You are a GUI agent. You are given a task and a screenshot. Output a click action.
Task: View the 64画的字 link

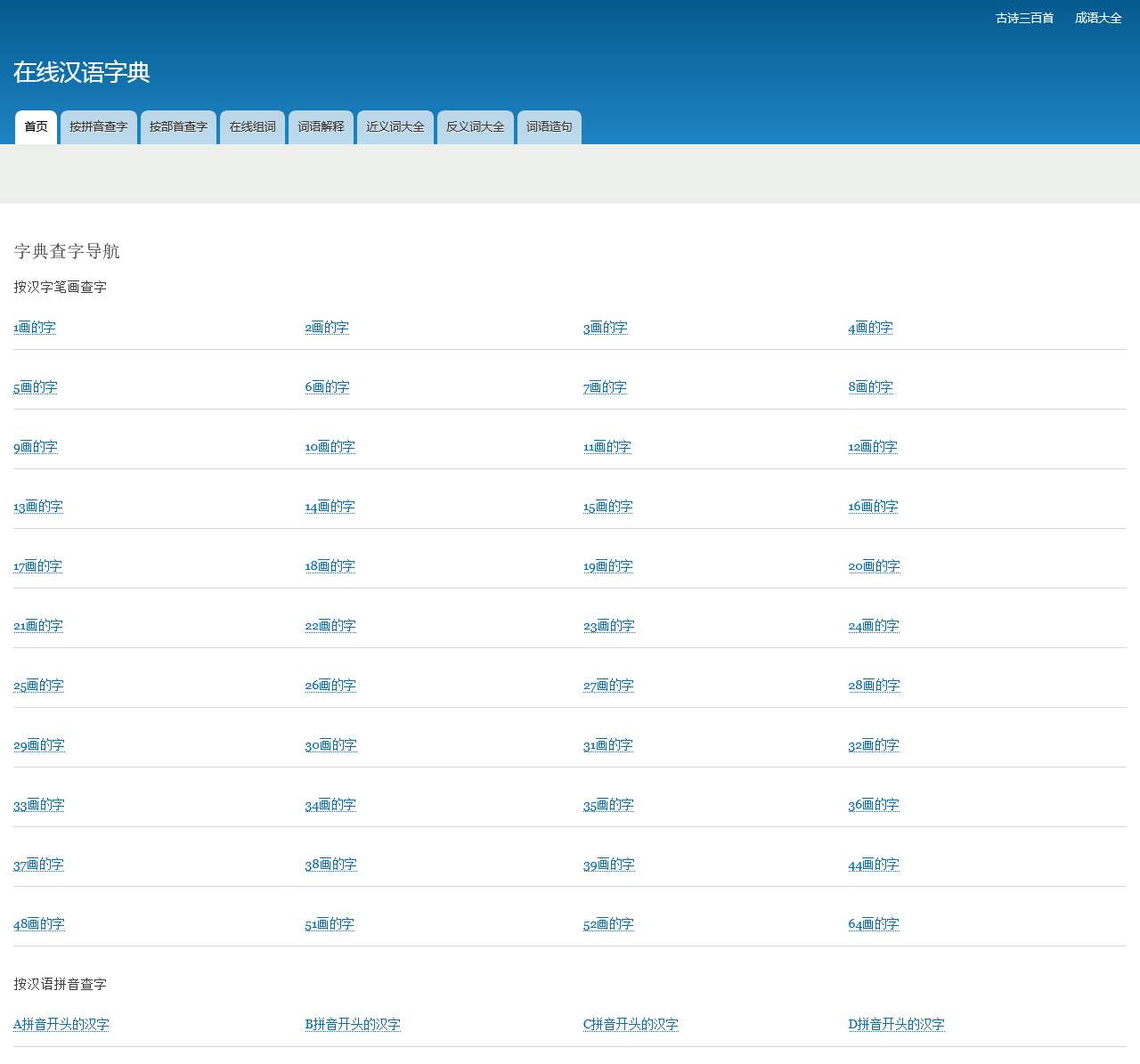coord(873,924)
